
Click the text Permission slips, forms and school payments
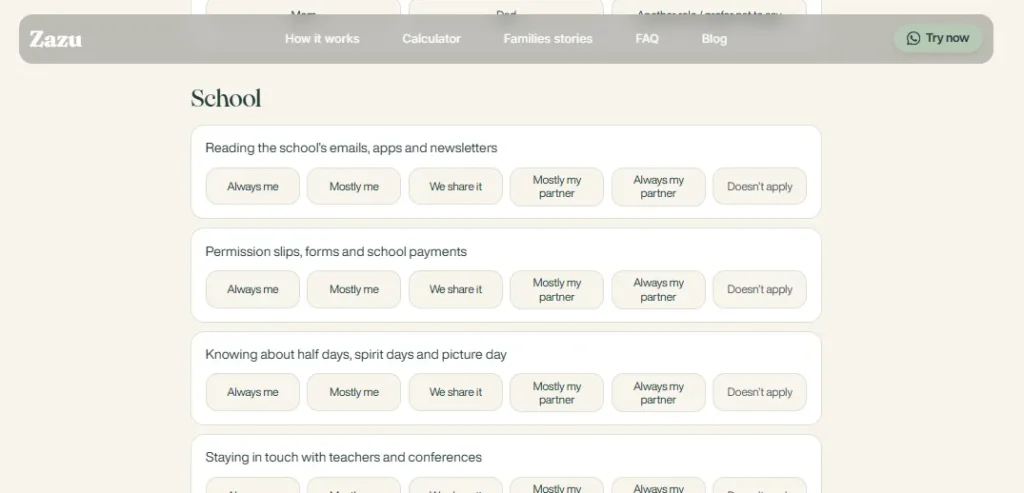point(336,251)
